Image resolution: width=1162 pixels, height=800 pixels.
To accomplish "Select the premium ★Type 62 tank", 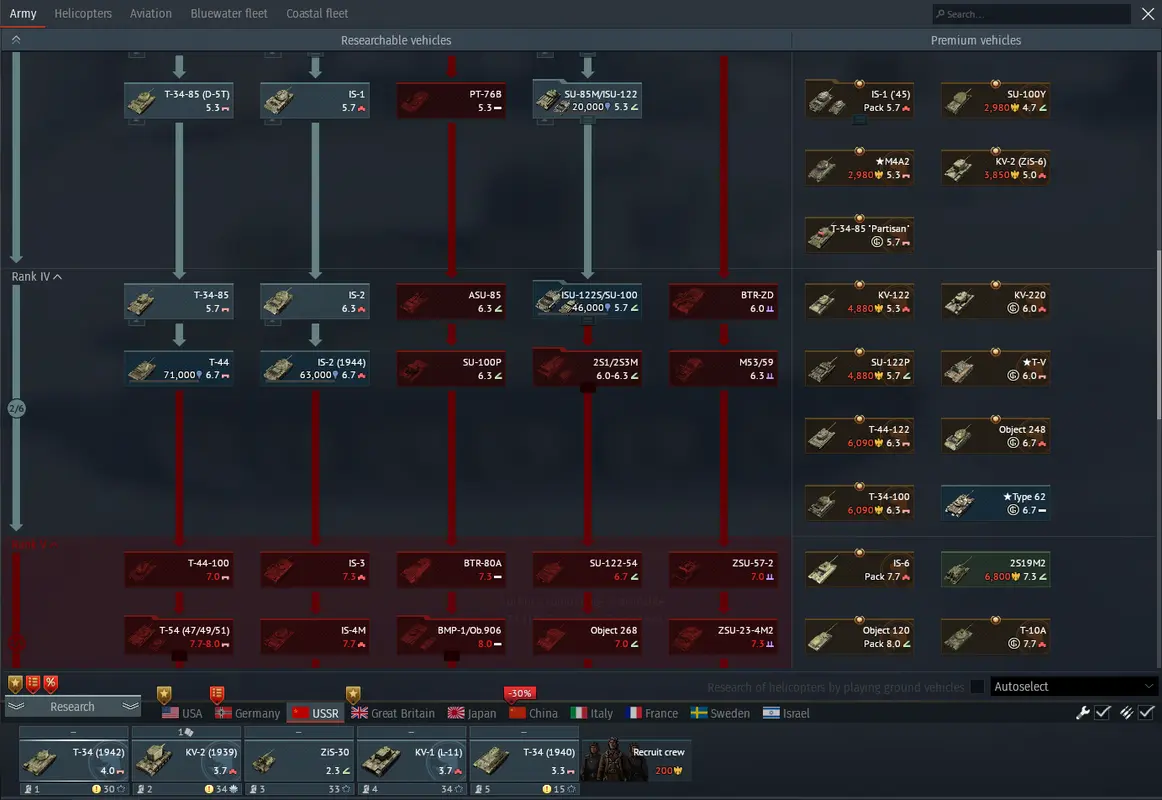I will [x=995, y=502].
